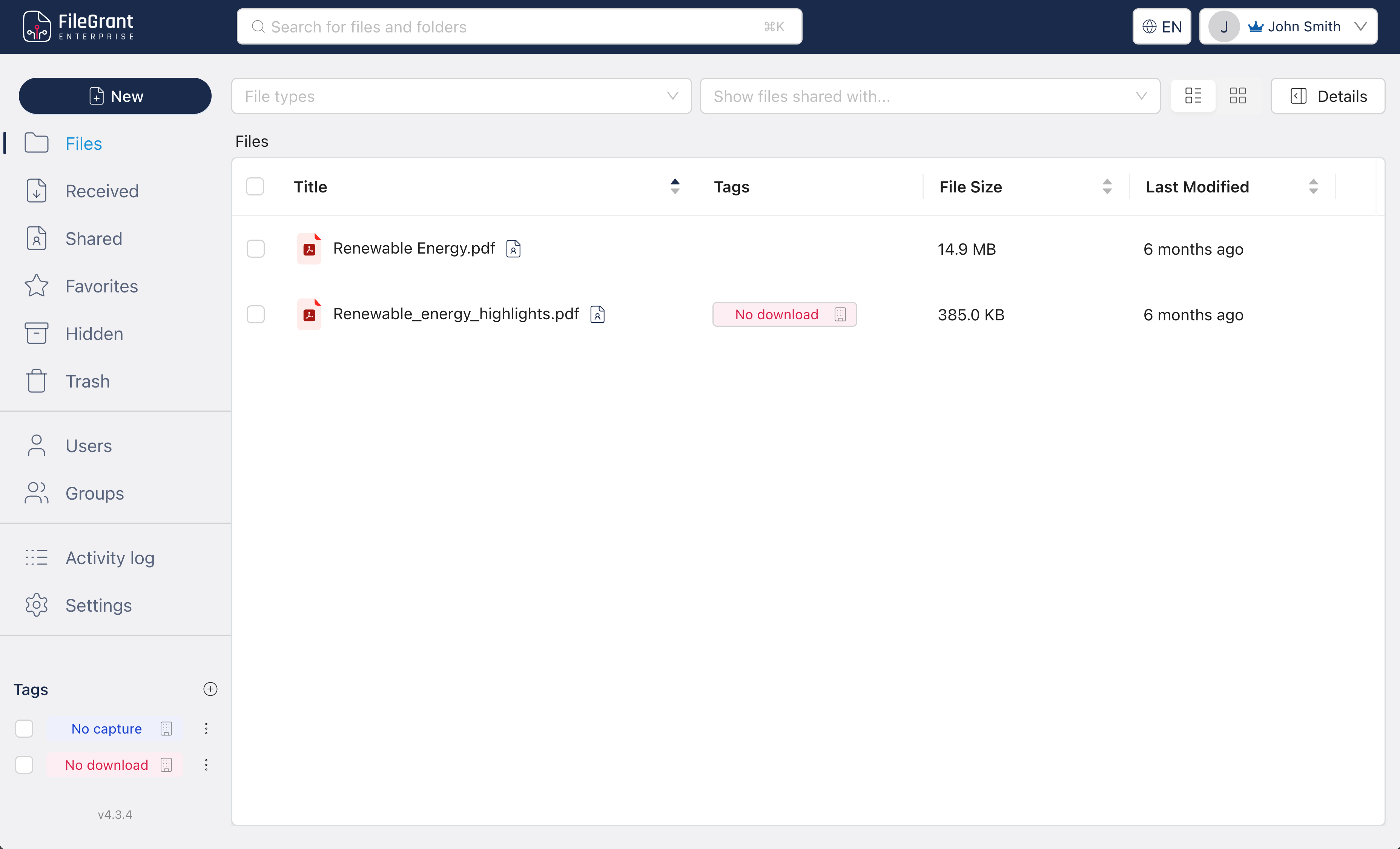Open the Hidden files section
The height and width of the screenshot is (849, 1400).
94,334
